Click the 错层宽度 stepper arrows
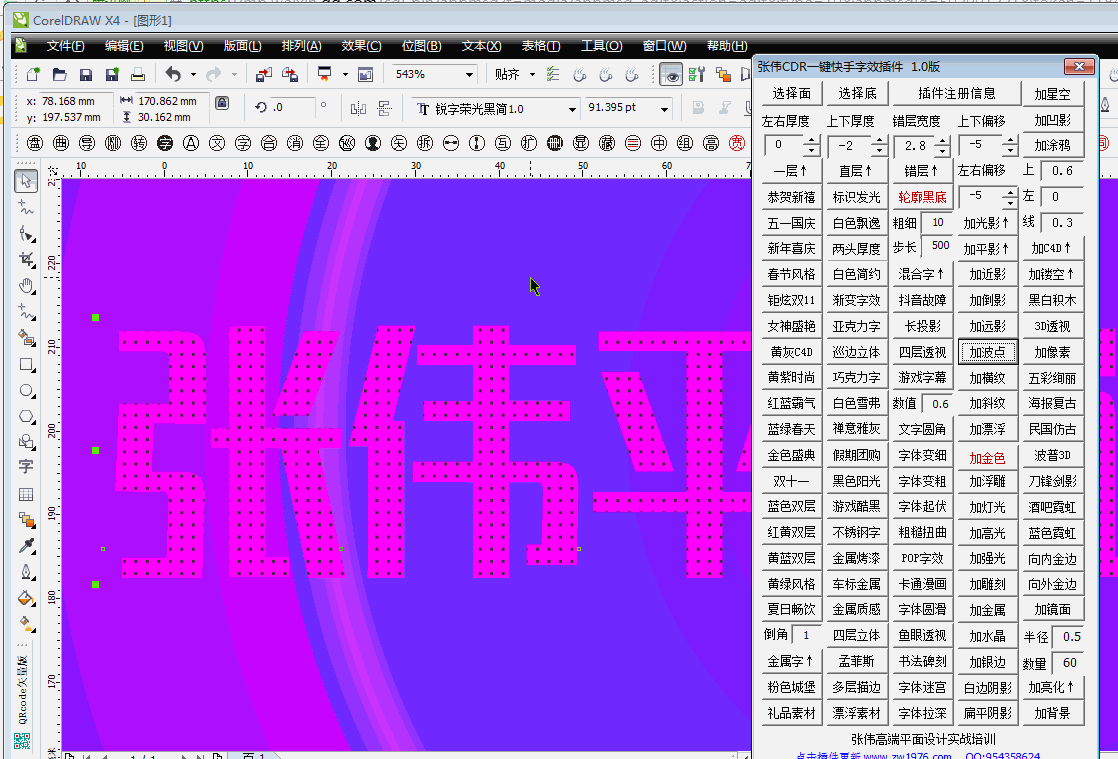The width and height of the screenshot is (1118, 759). pyautogui.click(x=943, y=146)
